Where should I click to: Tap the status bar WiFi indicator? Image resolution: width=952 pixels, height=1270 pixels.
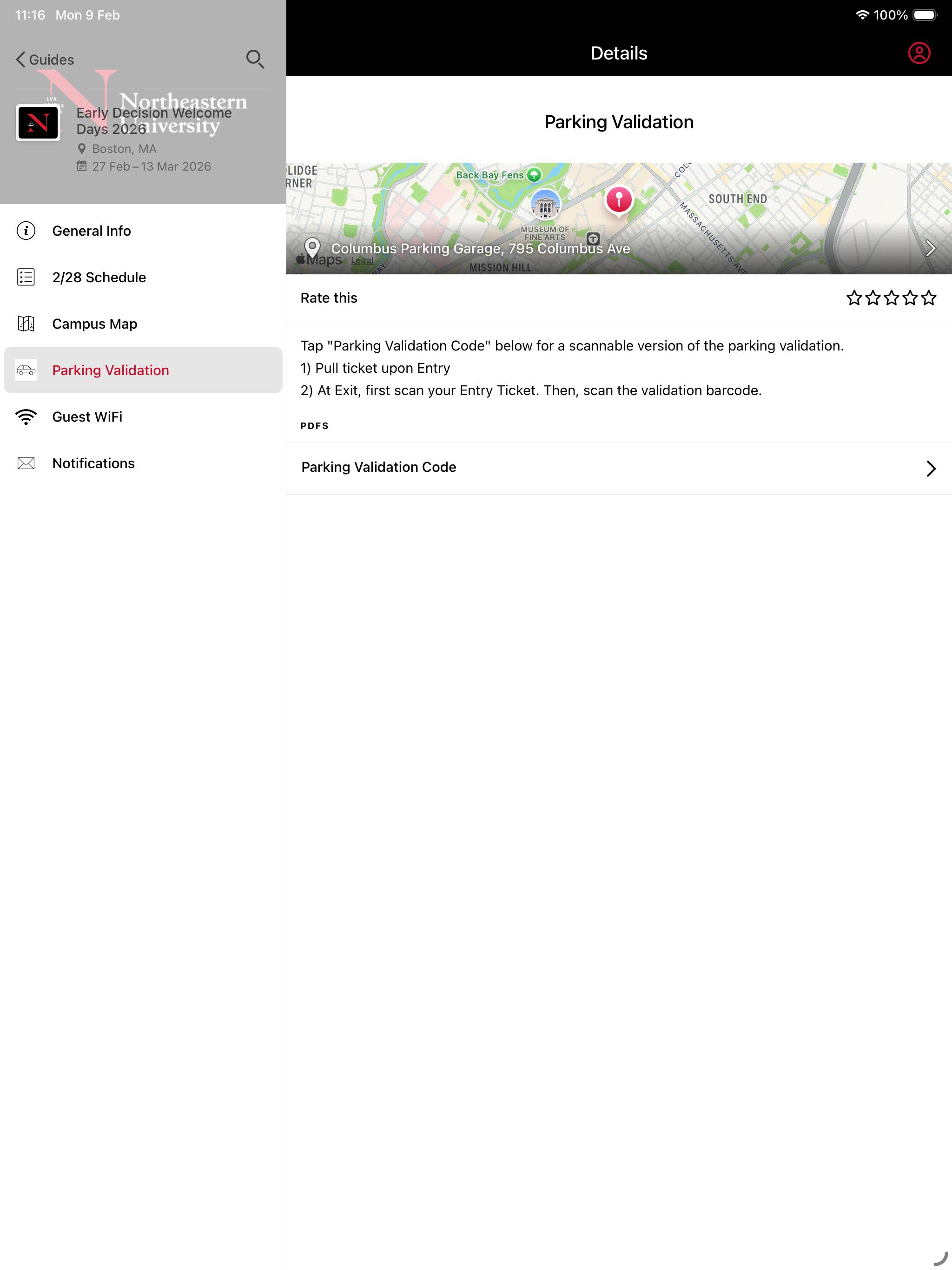pos(862,15)
